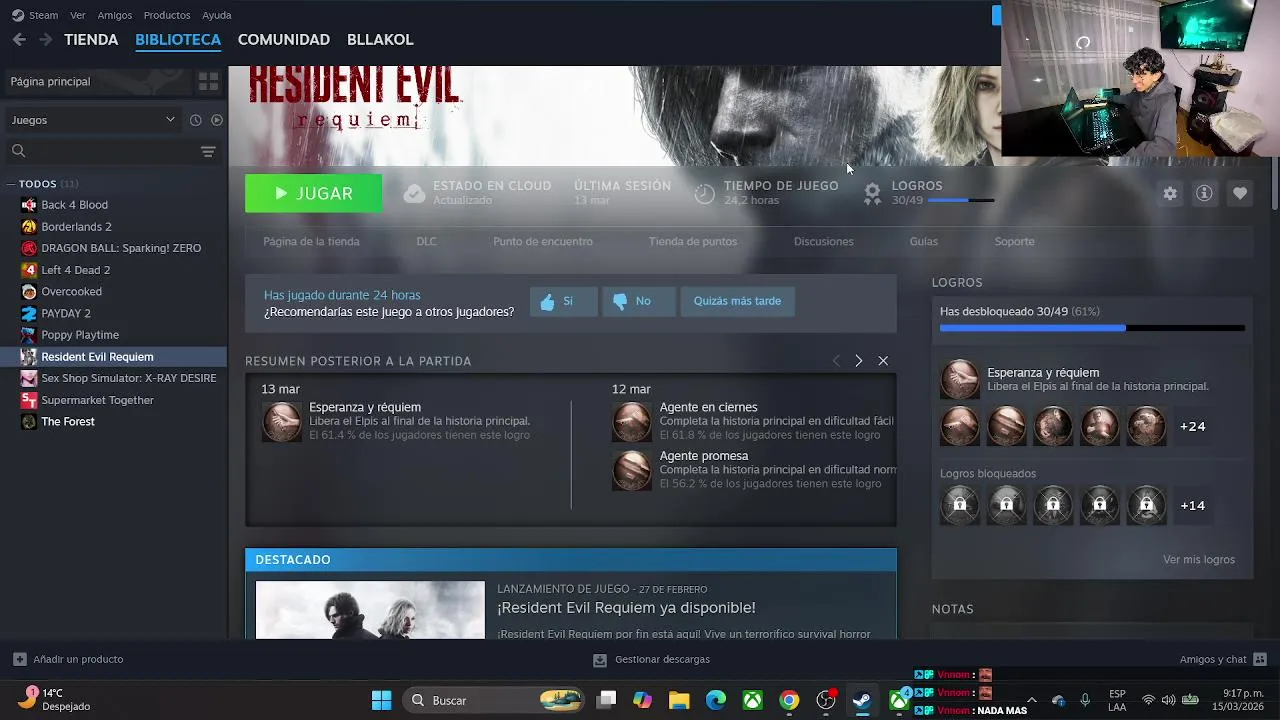Screen dimensions: 1280x720
Task: Open the Productos menu
Action: [167, 15]
